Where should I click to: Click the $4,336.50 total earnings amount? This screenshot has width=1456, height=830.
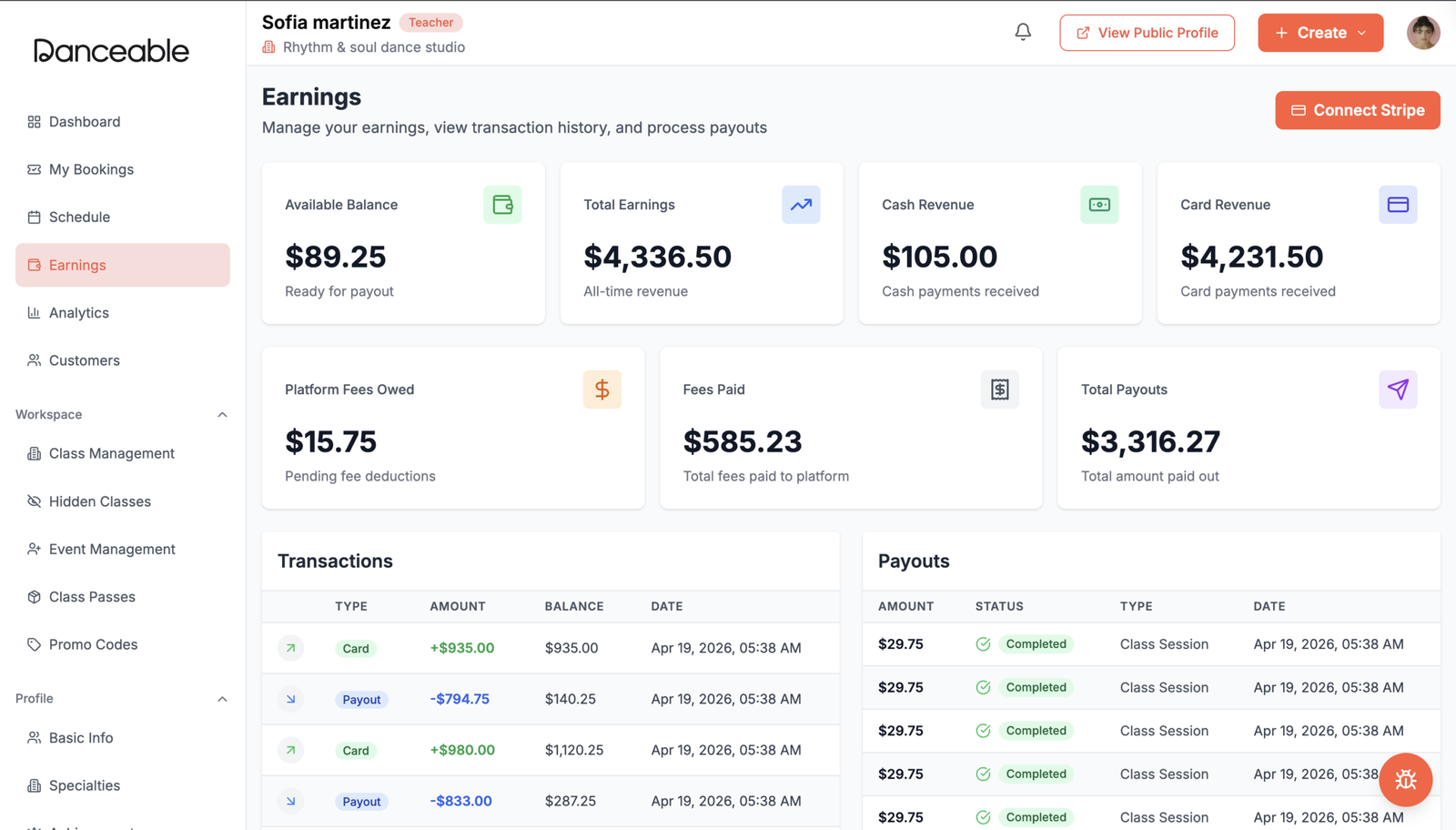(657, 257)
